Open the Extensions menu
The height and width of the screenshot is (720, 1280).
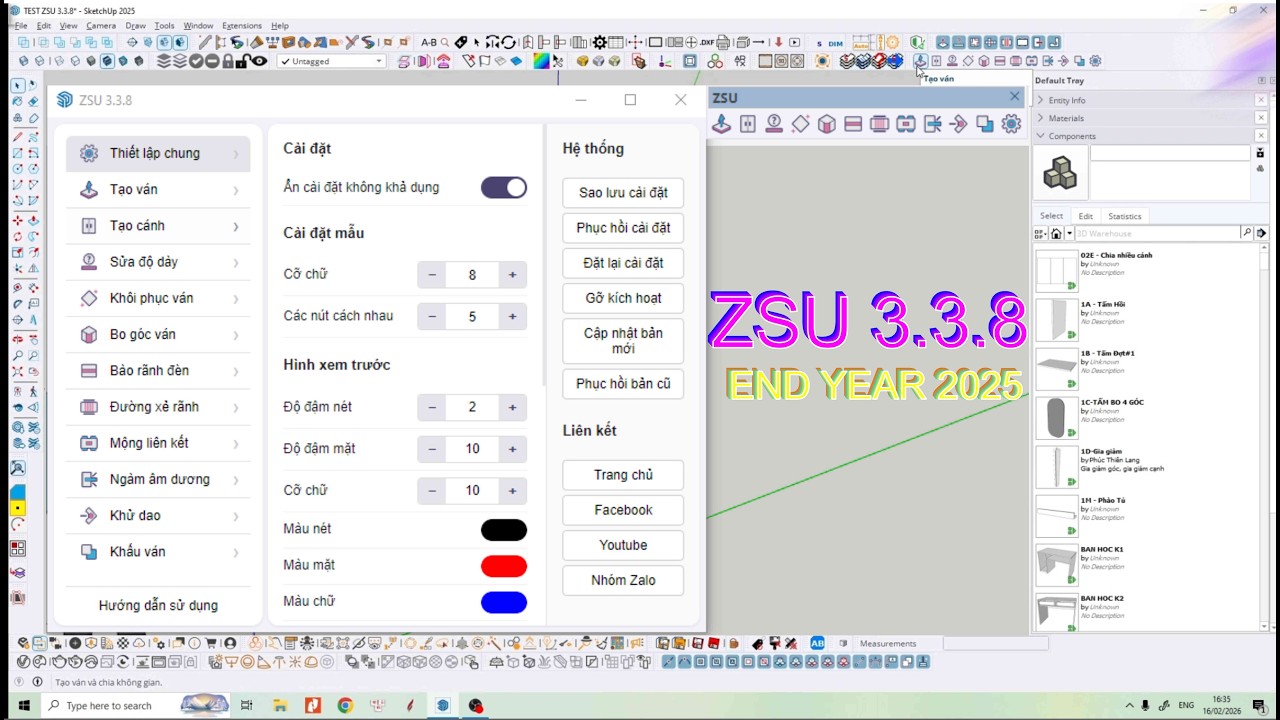click(x=241, y=26)
